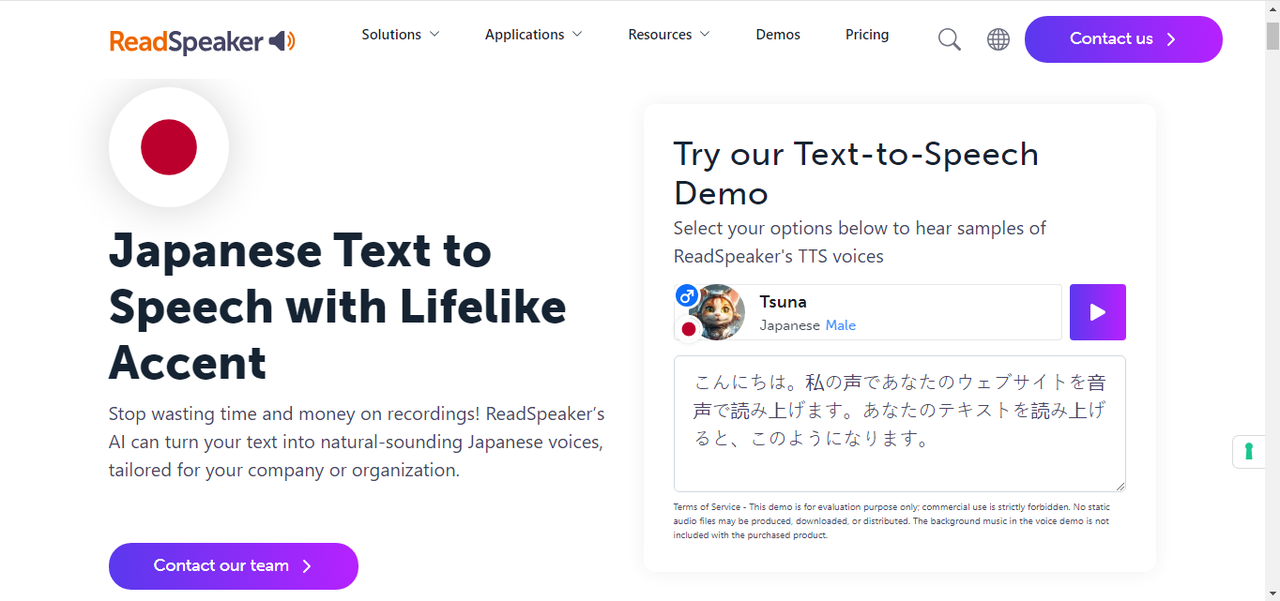Expand the Applications menu
1280x601 pixels.
click(533, 34)
